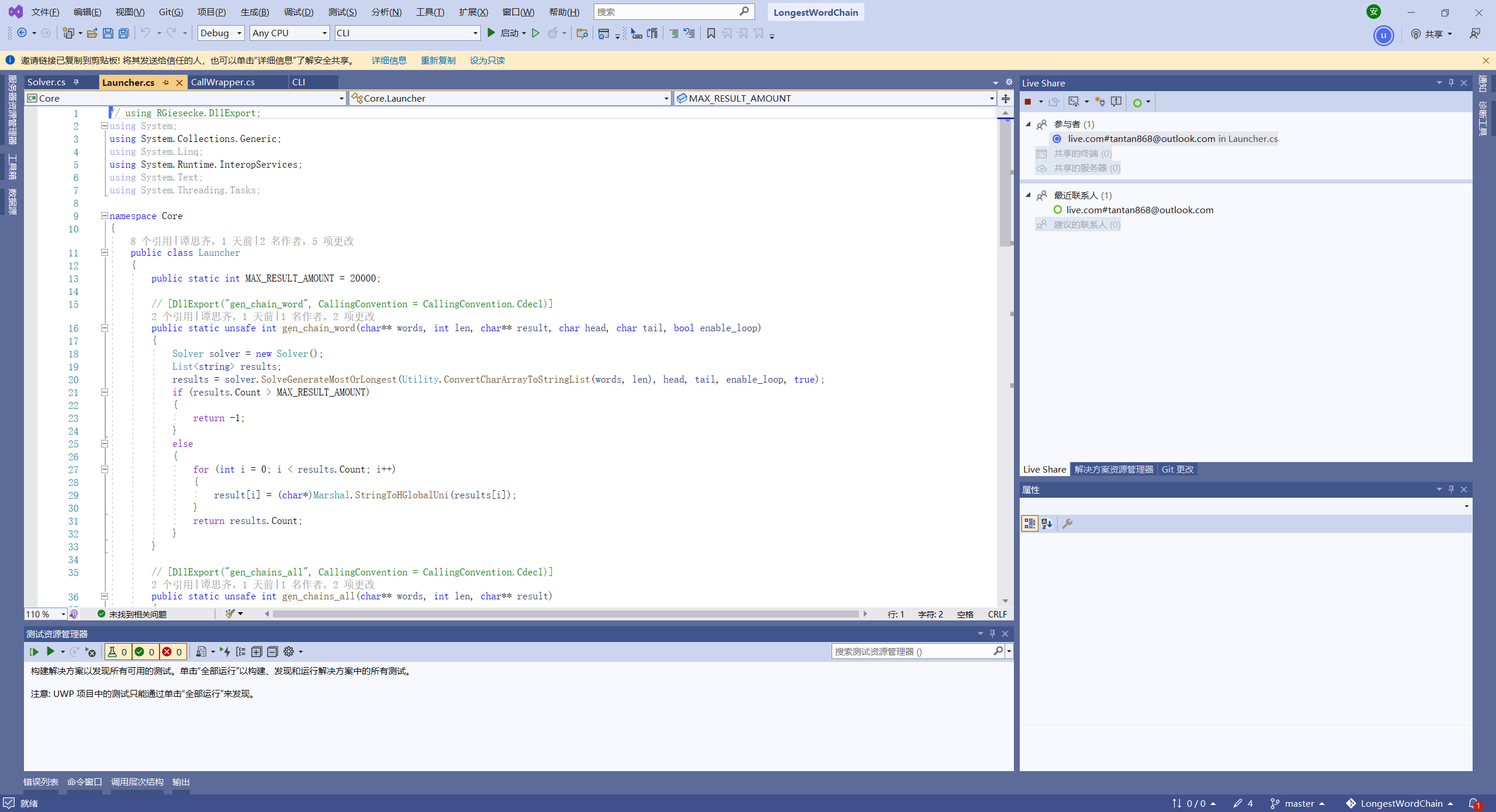Open the MAX_RESULT_AMOUNT member dropdown
The width and height of the screenshot is (1496, 812).
pyautogui.click(x=835, y=98)
